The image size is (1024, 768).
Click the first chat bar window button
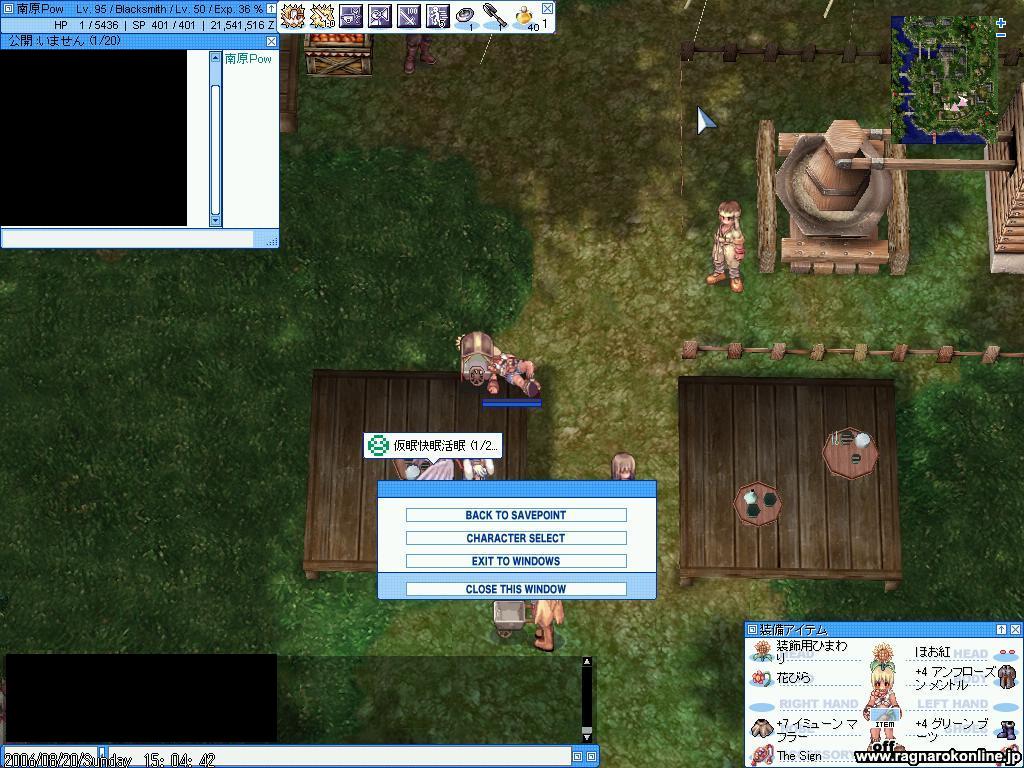tap(577, 756)
